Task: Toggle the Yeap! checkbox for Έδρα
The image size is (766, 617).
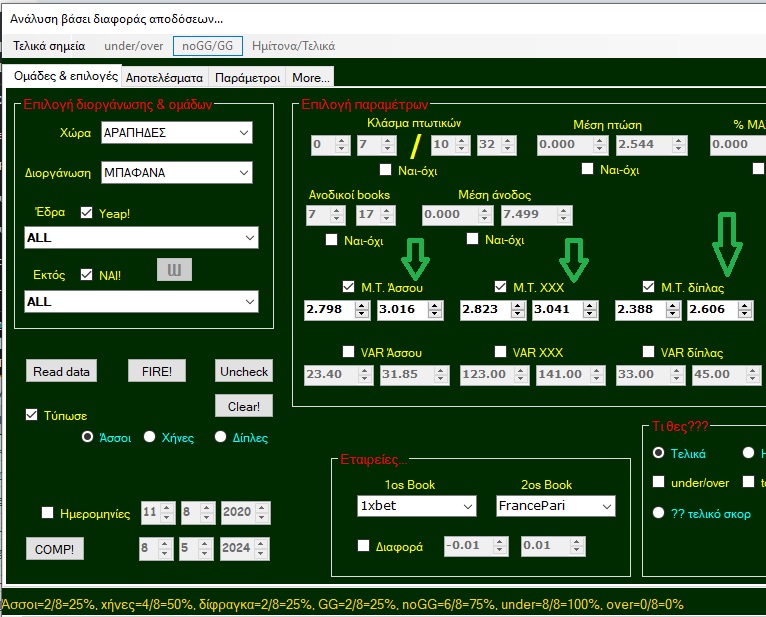Action: click(x=86, y=213)
